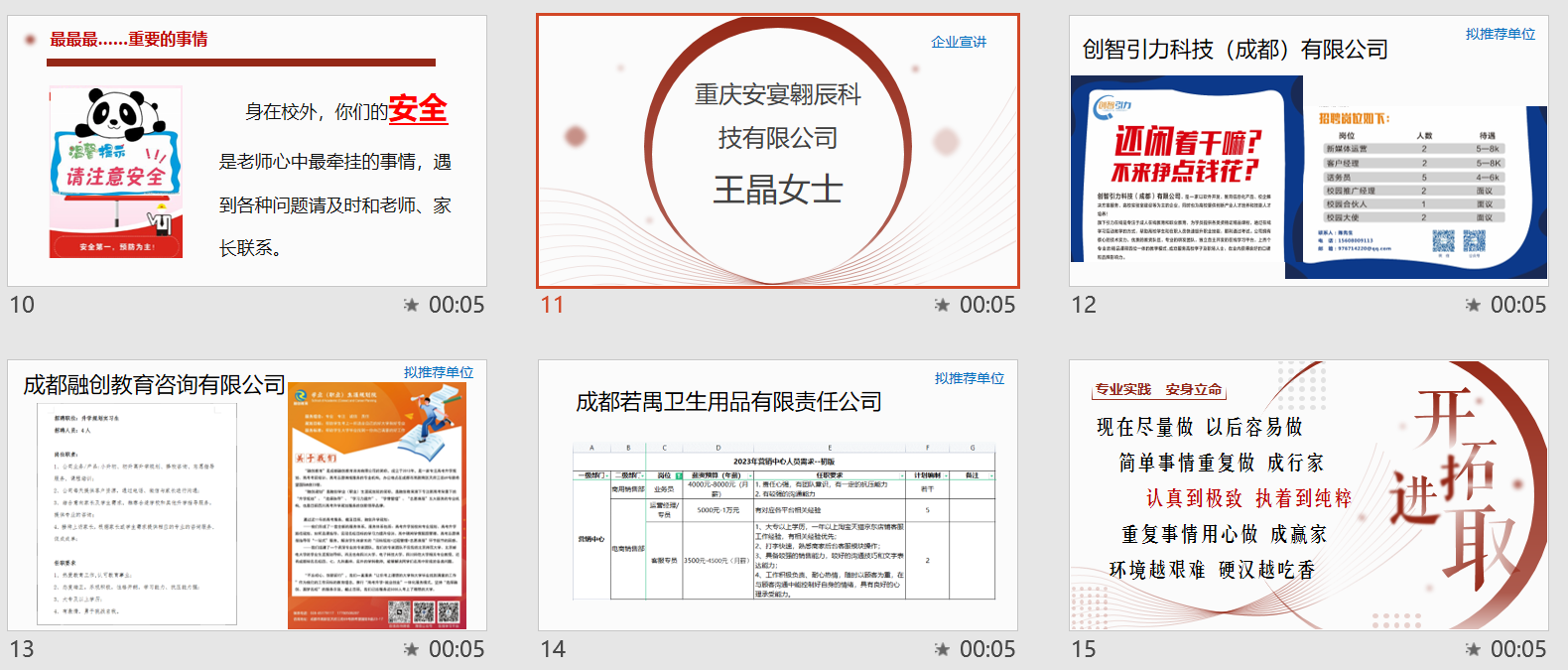This screenshot has height=670, width=1568.
Task: Click the red slide number 11 label
Action: tap(553, 305)
